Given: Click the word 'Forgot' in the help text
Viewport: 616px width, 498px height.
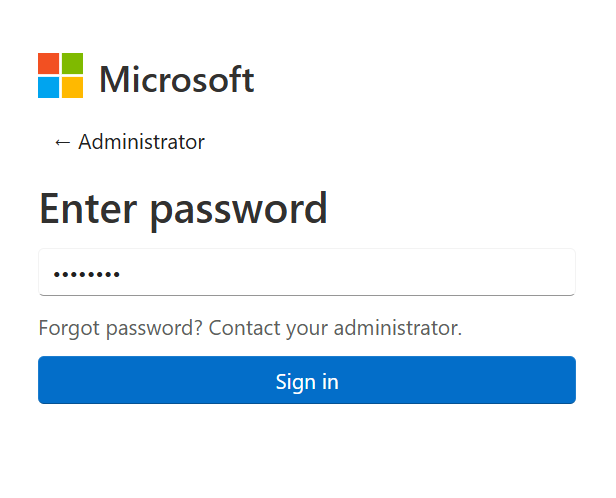Looking at the screenshot, I should click(69, 328).
